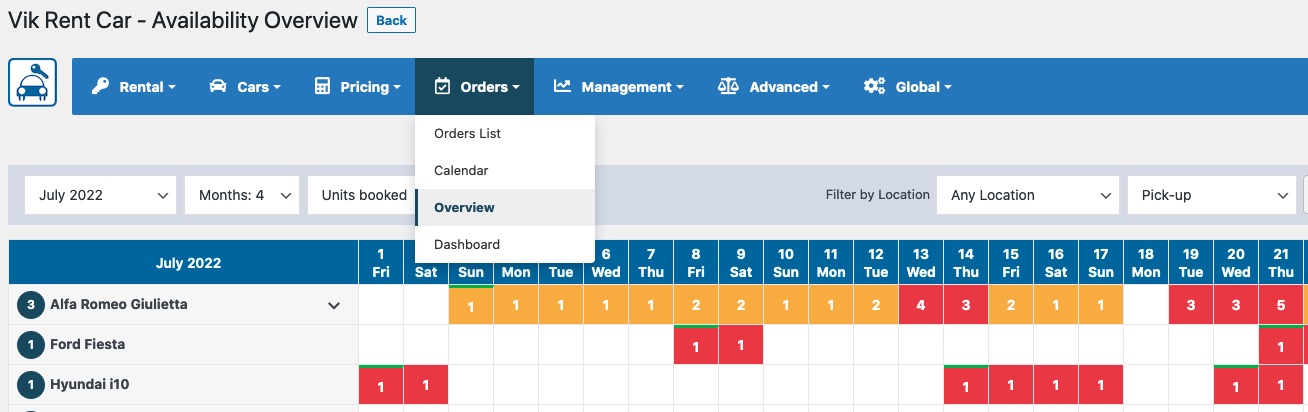Click the empty Ford Fiesta cell for Mon 18
The image size is (1308, 412).
(x=1146, y=345)
